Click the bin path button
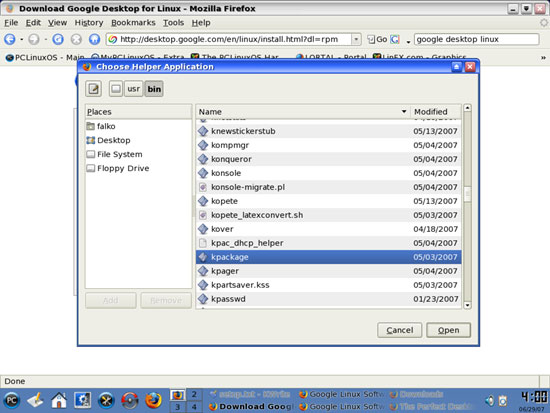The width and height of the screenshot is (550, 413). (154, 89)
